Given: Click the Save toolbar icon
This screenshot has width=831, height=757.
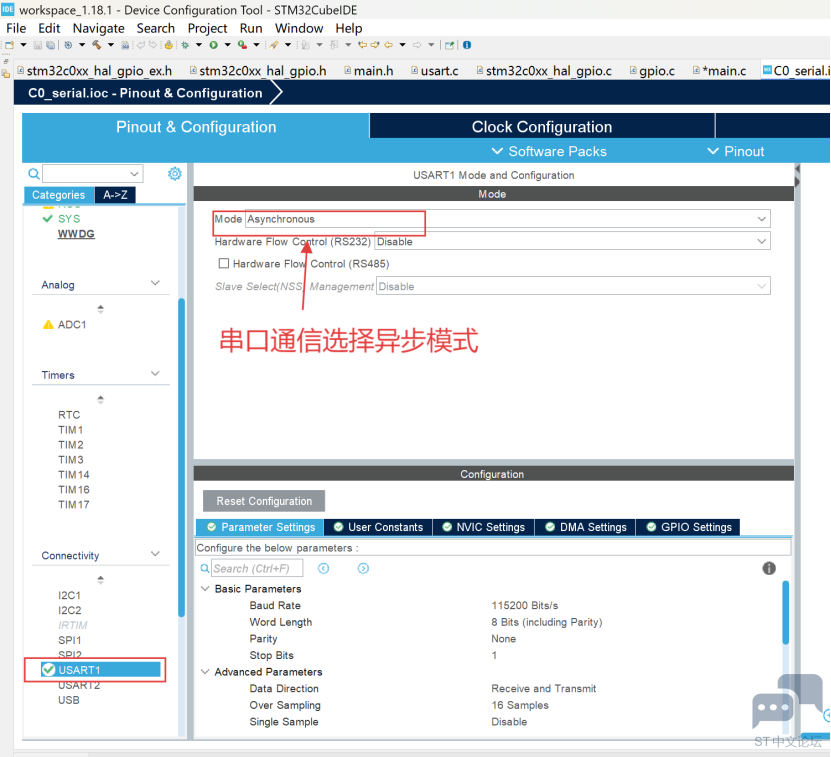Looking at the screenshot, I should [38, 45].
